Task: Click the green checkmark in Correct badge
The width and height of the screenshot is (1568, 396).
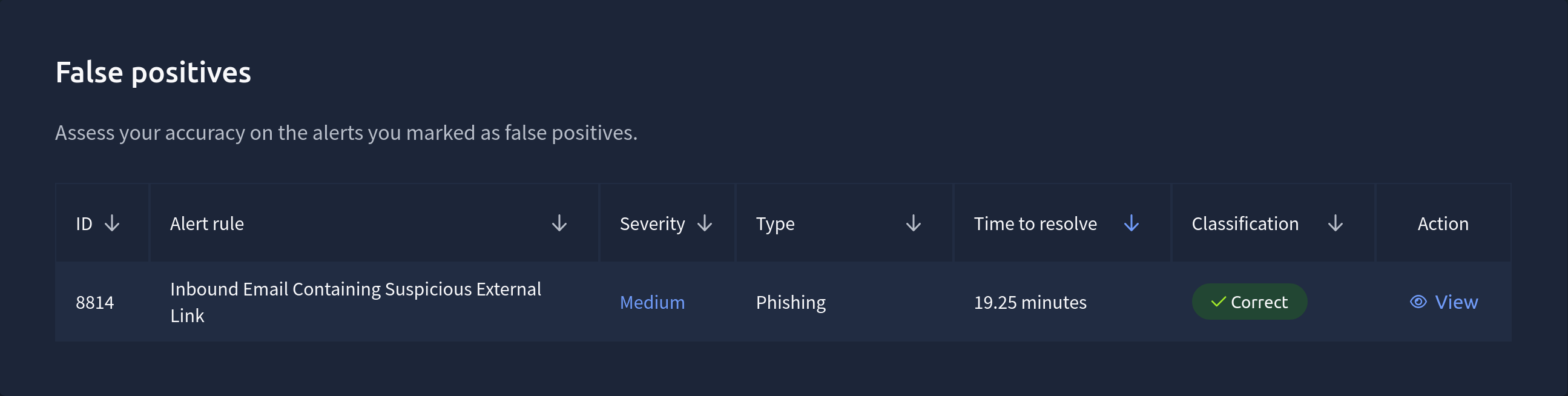Action: tap(1218, 302)
